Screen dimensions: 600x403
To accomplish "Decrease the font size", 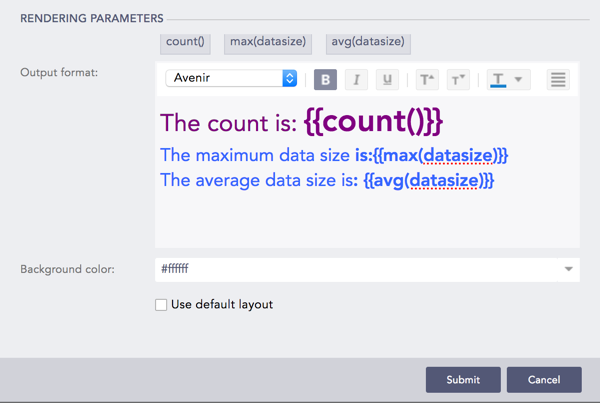I will pyautogui.click(x=457, y=79).
